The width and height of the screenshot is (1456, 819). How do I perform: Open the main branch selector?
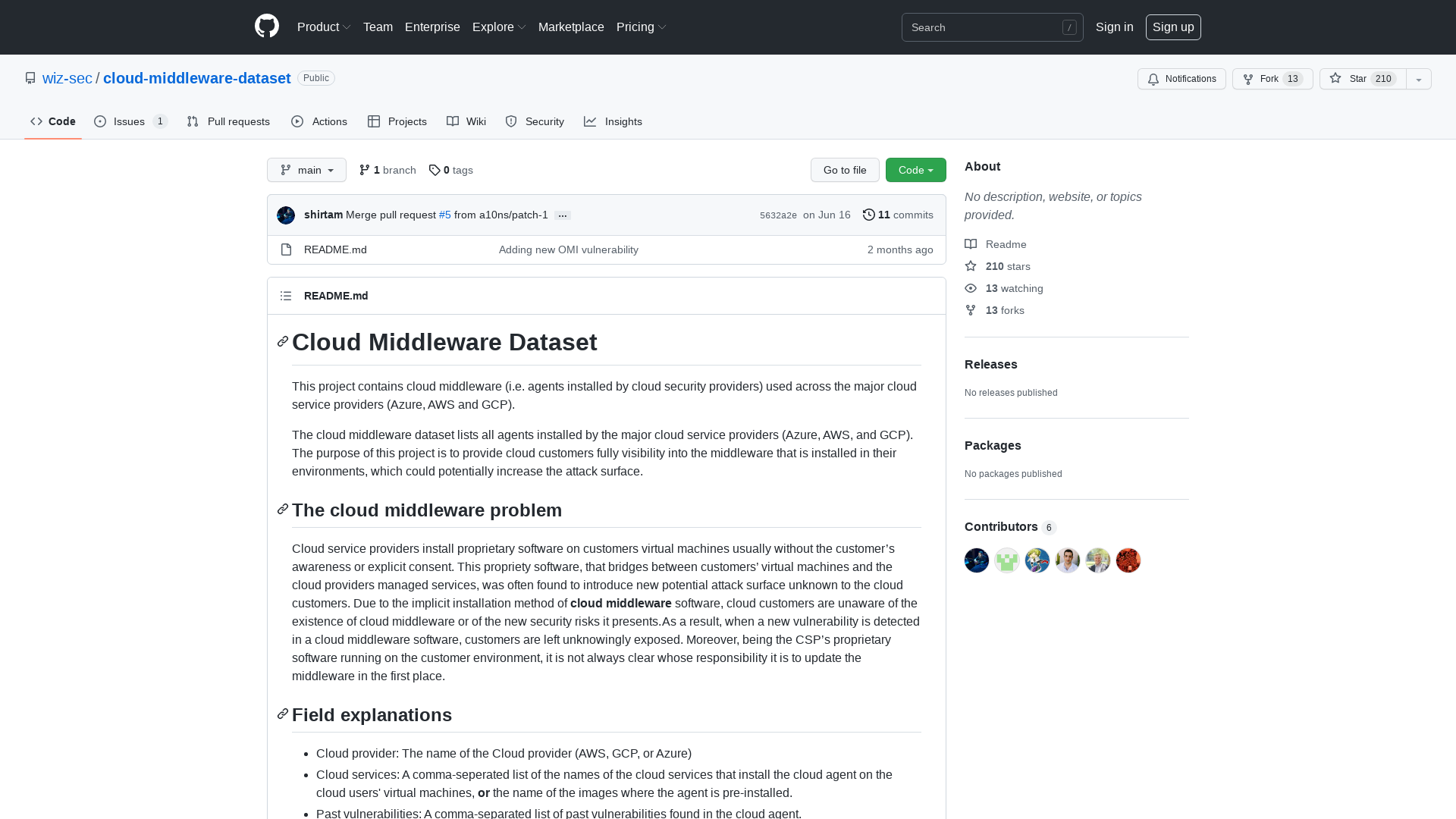306,170
